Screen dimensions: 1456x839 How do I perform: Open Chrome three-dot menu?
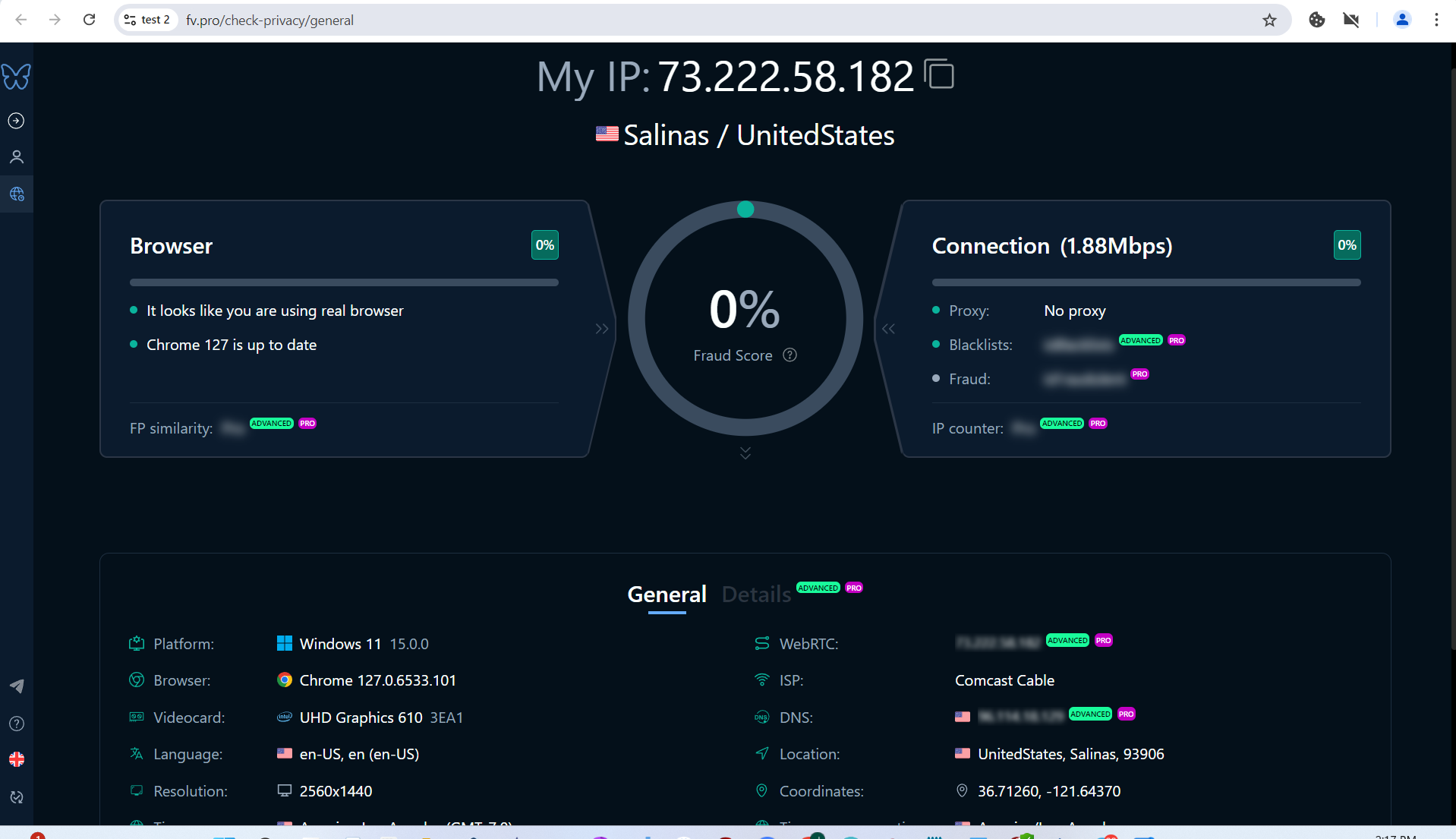click(1436, 21)
